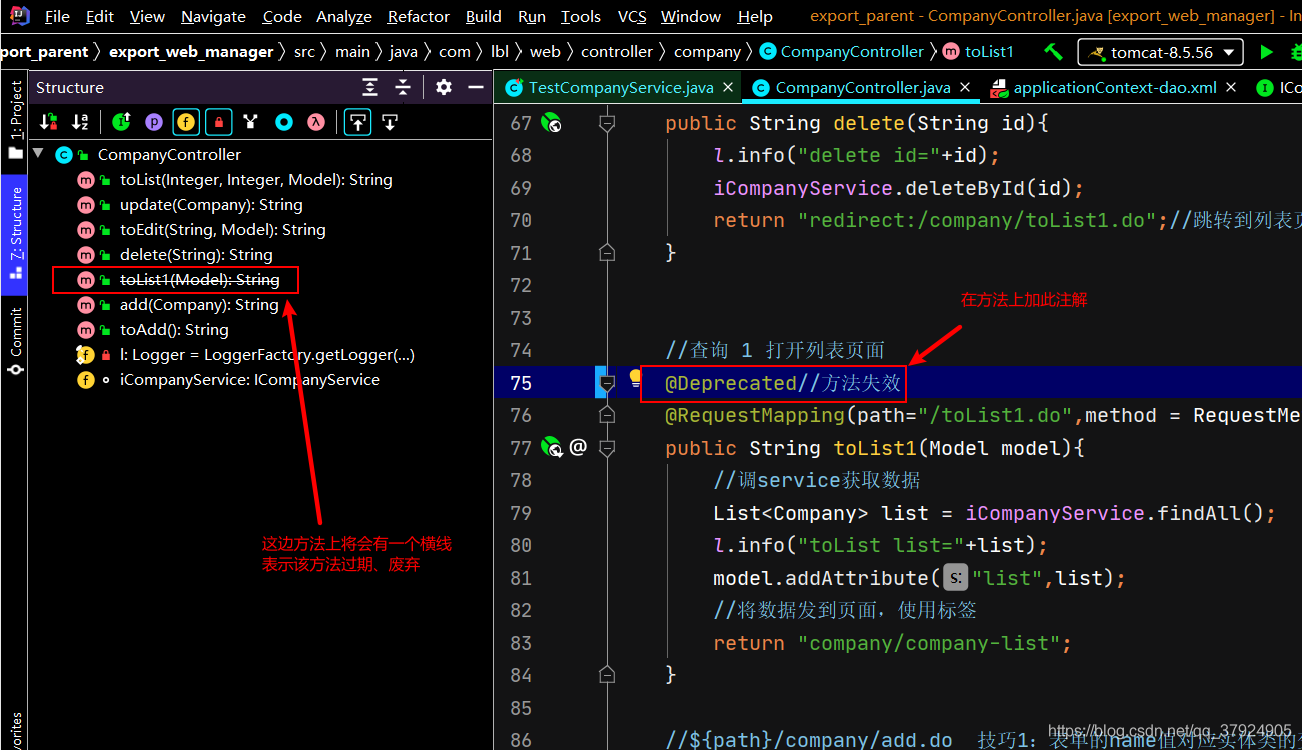Open the Edit menu

click(100, 16)
